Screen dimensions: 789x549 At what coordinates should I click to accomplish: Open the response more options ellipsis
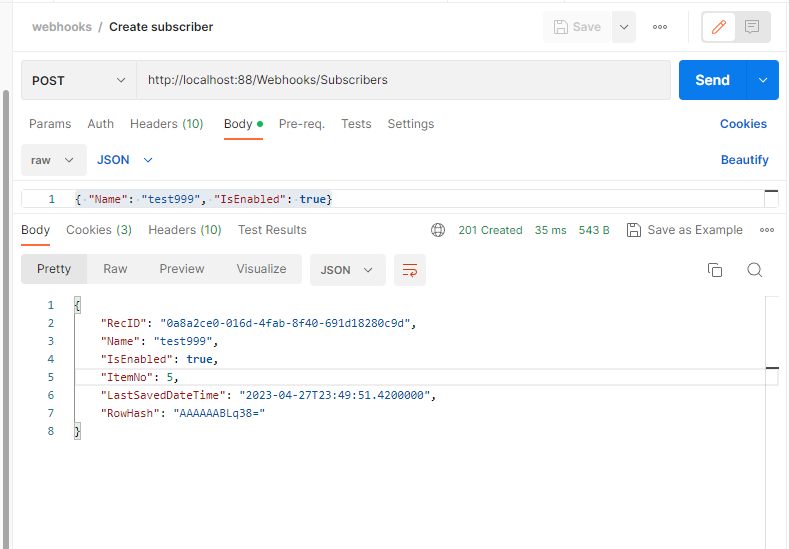click(x=767, y=230)
